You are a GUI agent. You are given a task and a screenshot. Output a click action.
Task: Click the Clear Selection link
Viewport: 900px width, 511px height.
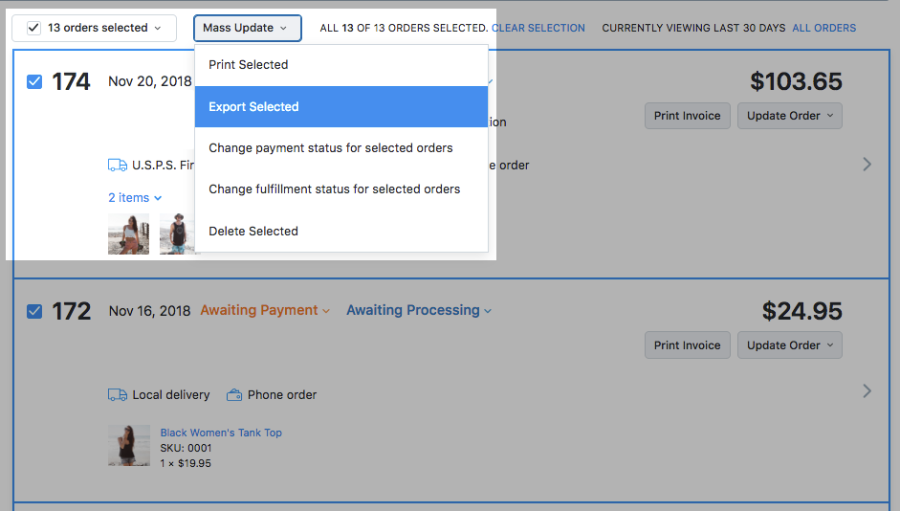tap(538, 28)
